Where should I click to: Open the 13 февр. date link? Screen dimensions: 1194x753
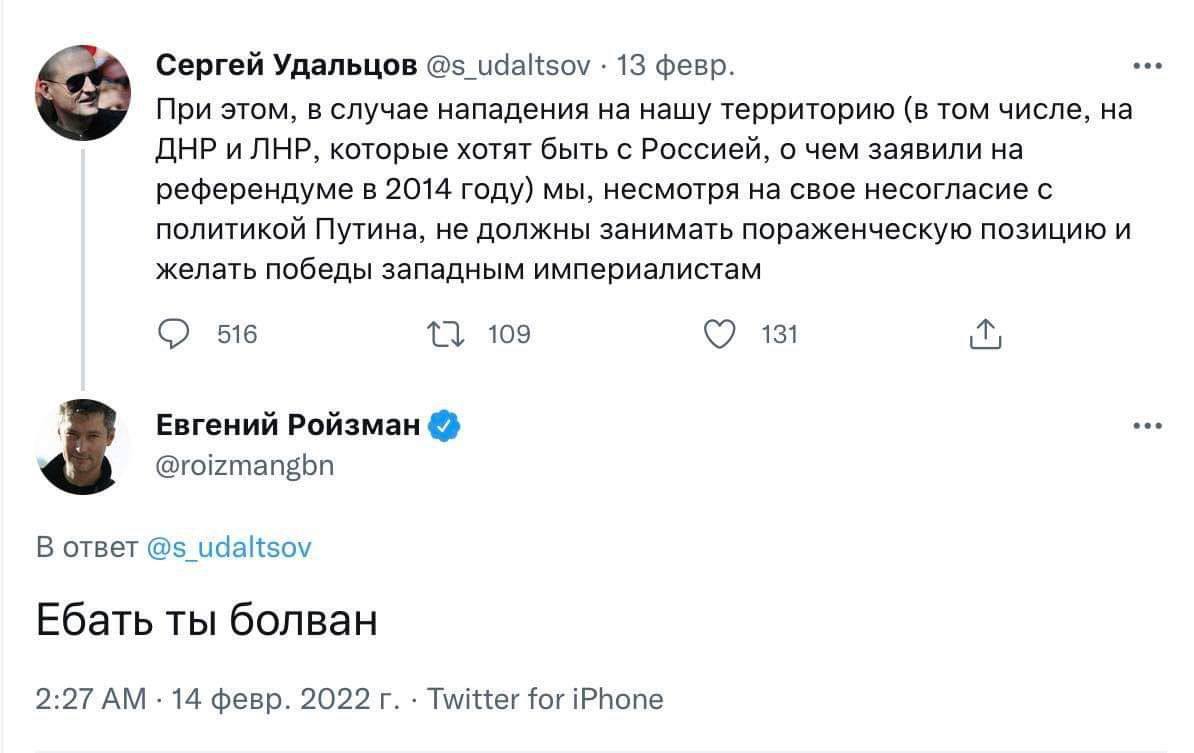pyautogui.click(x=675, y=67)
